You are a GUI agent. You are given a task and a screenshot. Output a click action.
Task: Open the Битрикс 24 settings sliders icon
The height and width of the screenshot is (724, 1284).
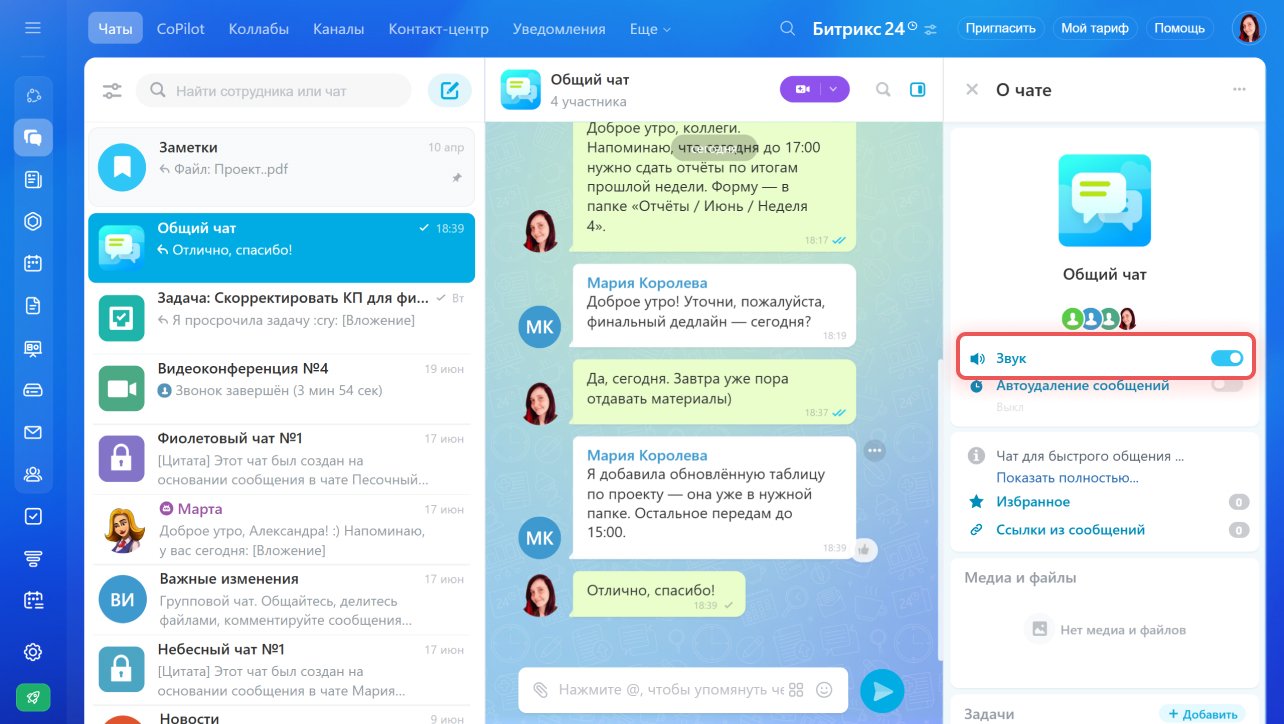(931, 29)
